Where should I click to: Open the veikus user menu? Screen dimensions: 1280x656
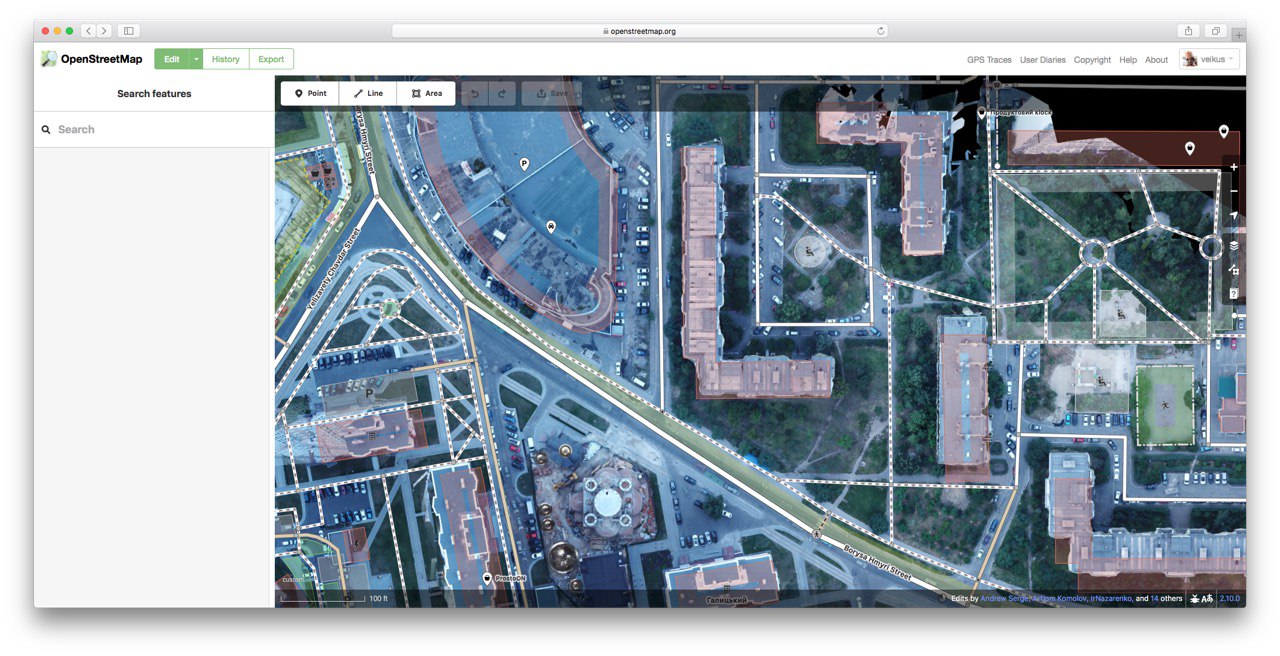tap(1209, 59)
